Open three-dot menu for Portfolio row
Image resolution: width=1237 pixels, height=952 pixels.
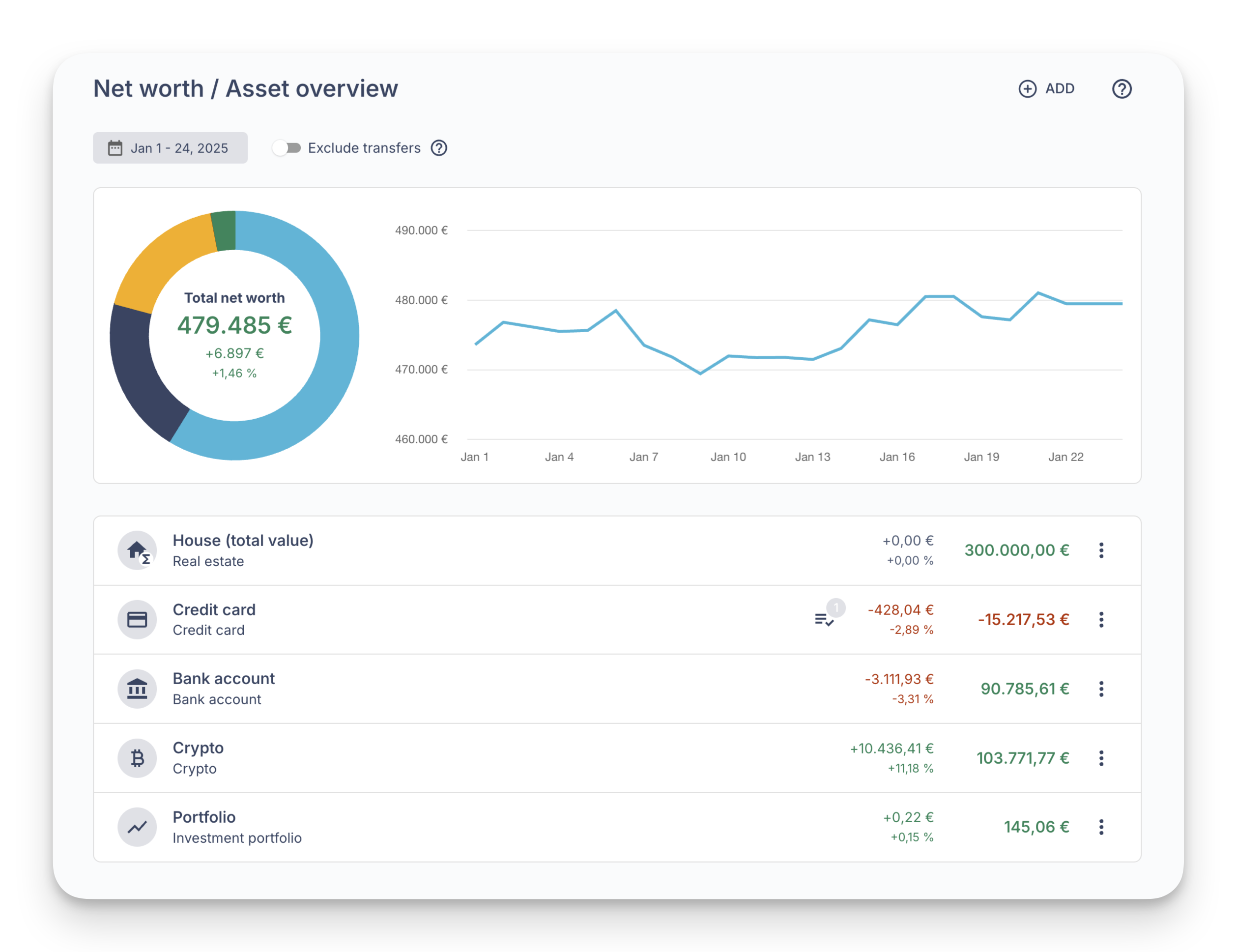pyautogui.click(x=1101, y=827)
